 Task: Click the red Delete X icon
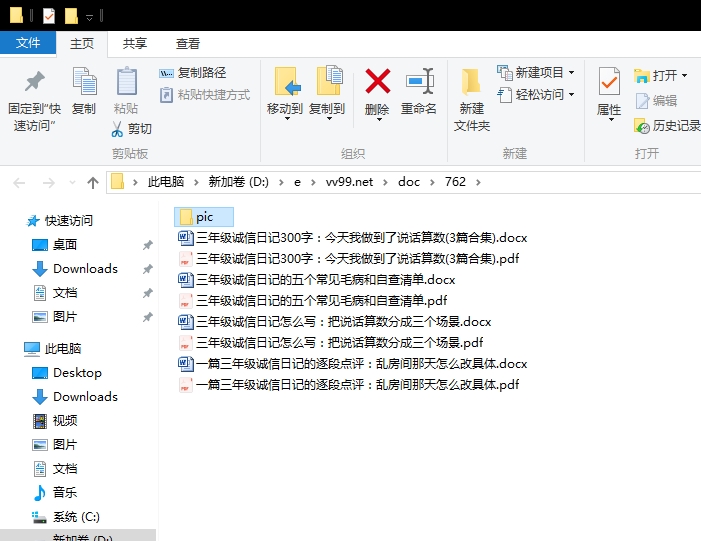(x=378, y=81)
